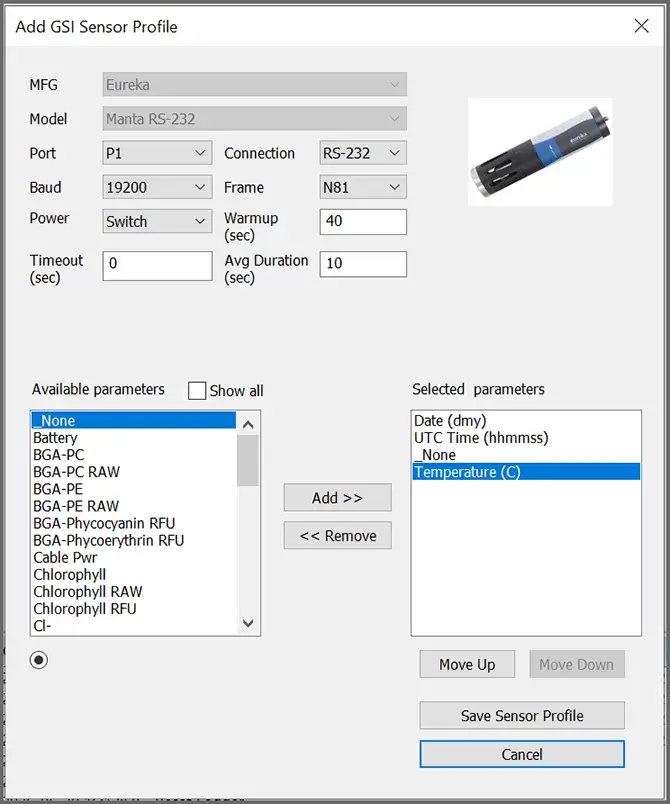Open the Model dropdown showing Manta RS-232

255,119
